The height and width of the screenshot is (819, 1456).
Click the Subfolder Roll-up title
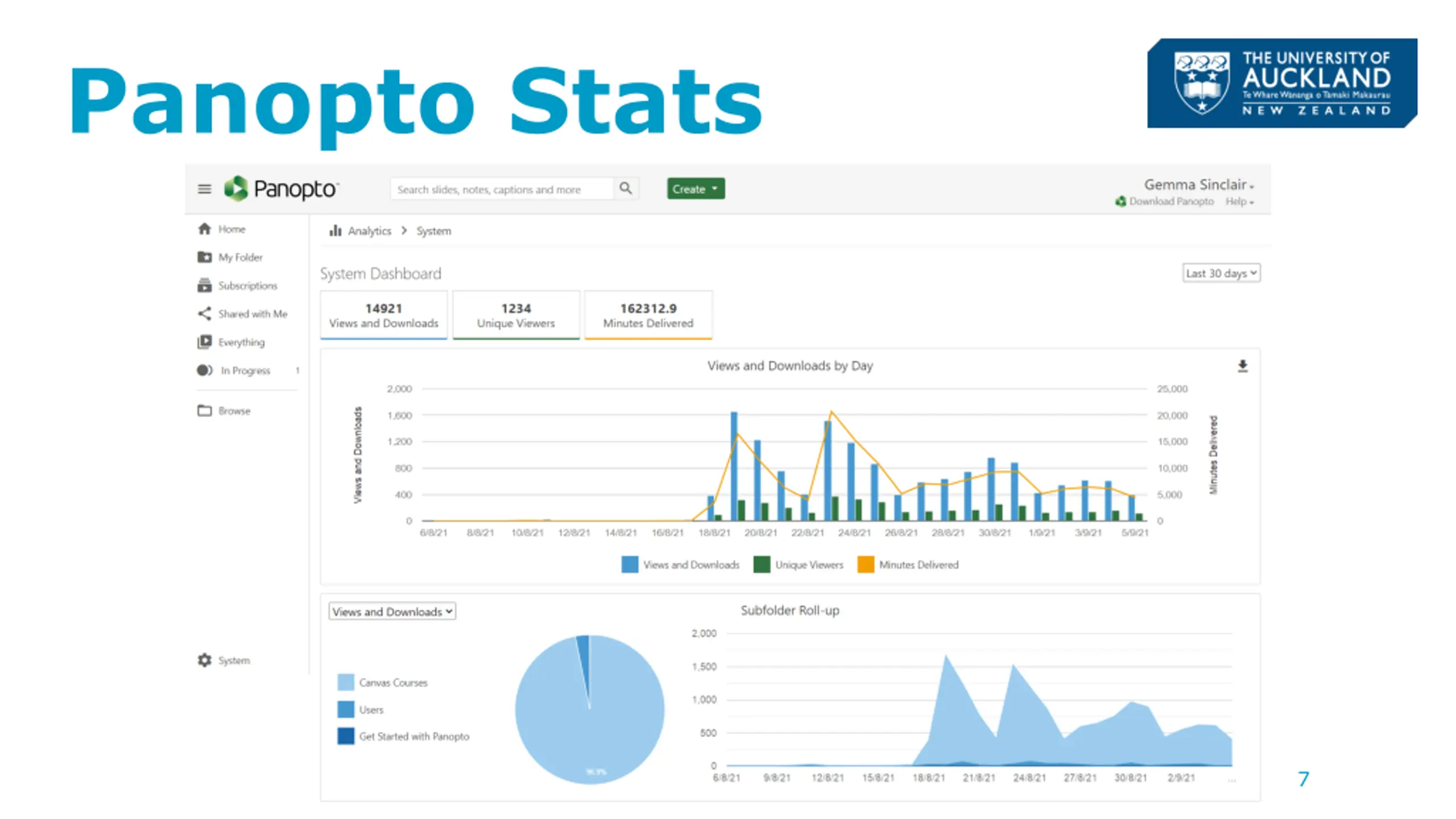(x=789, y=610)
